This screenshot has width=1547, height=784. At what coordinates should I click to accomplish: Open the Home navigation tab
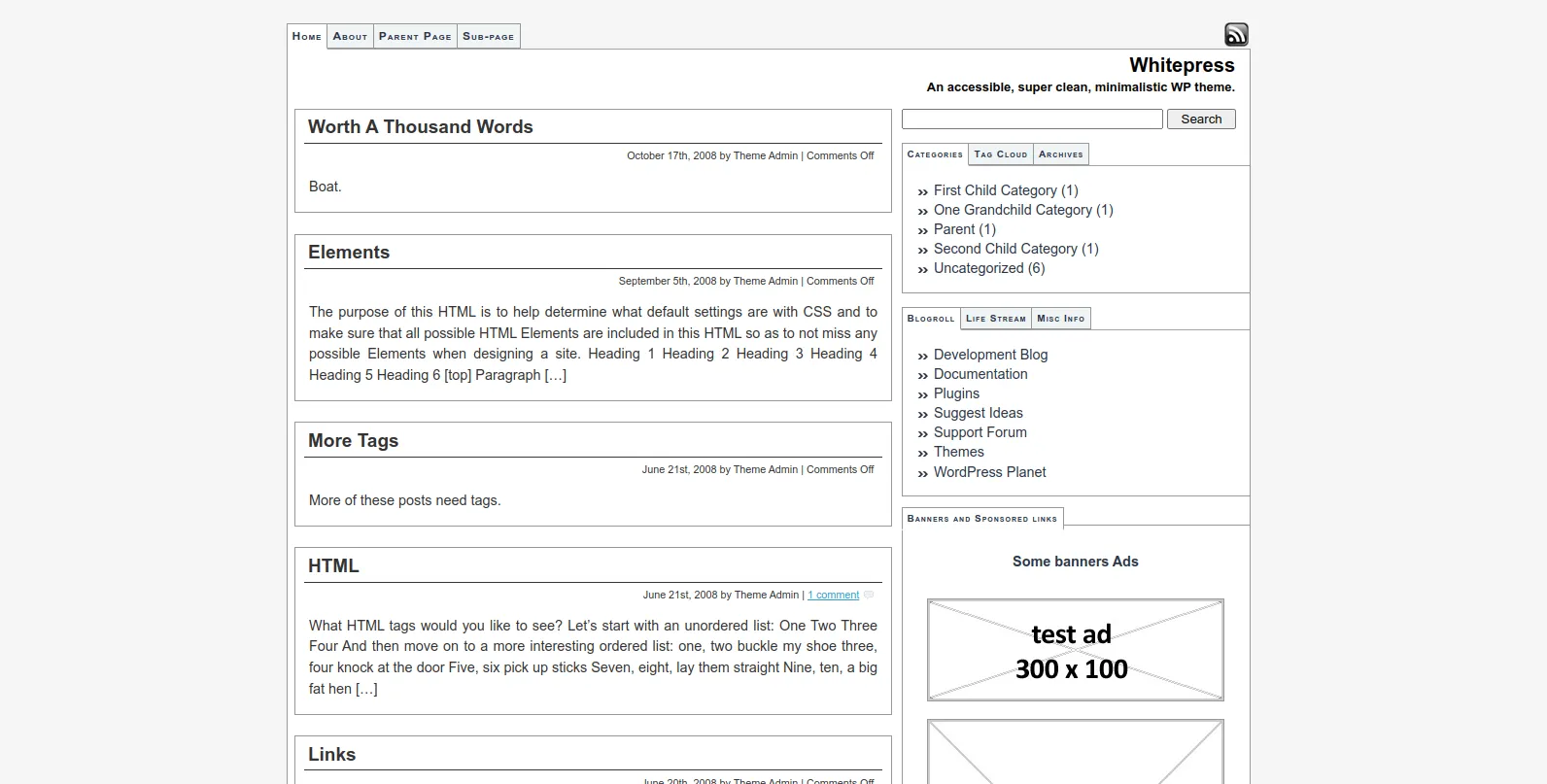tap(307, 36)
